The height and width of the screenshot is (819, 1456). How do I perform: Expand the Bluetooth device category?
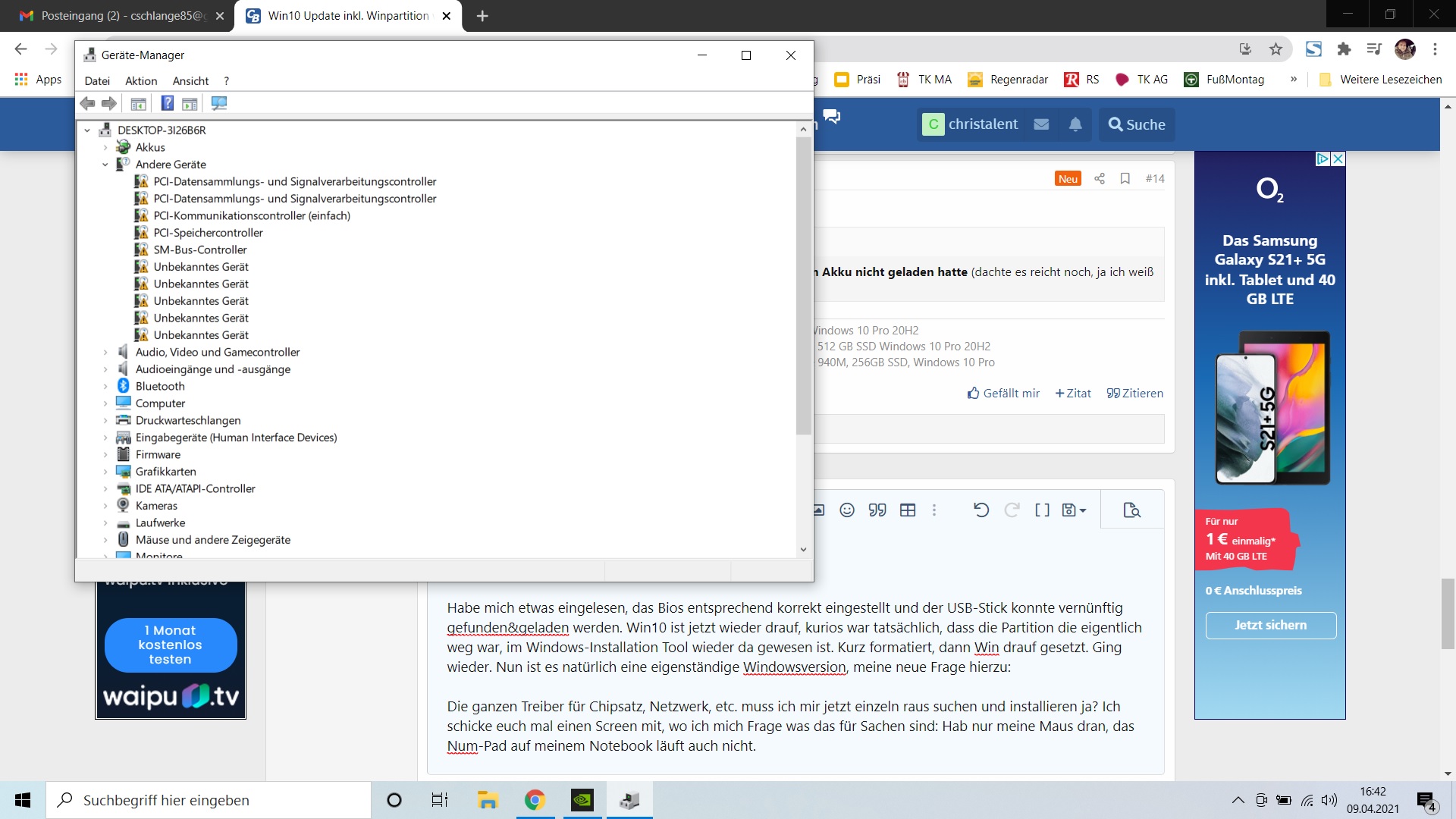click(105, 386)
